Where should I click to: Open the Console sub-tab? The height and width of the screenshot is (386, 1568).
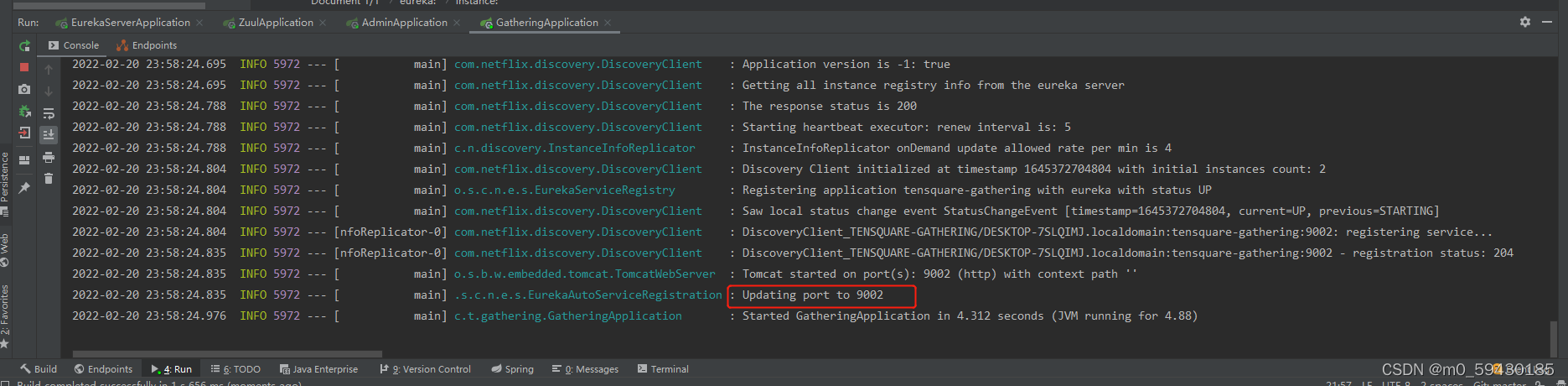(74, 45)
